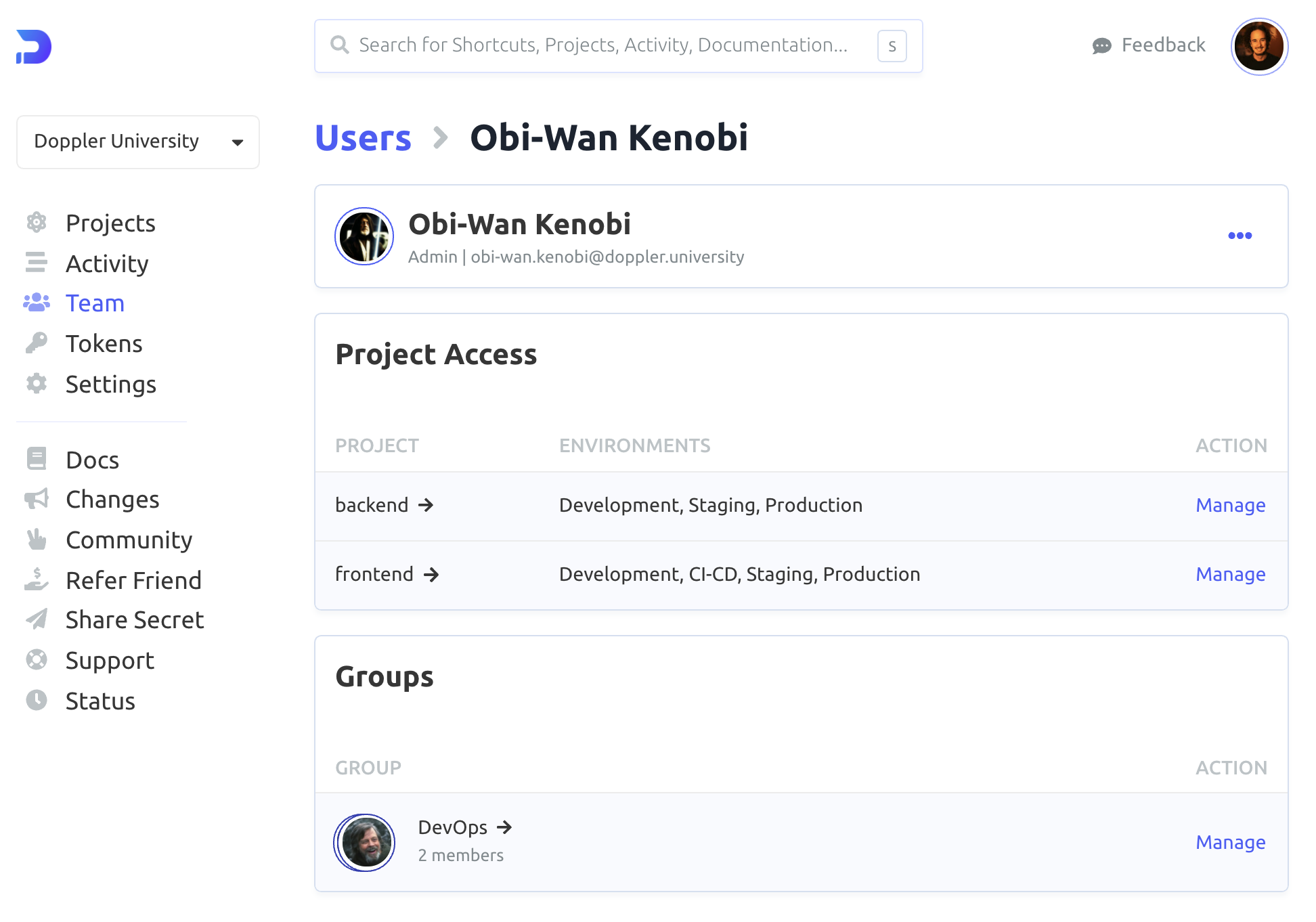Screen dimensions: 1316x922
Task: Open the Tokens key icon
Action: (37, 343)
